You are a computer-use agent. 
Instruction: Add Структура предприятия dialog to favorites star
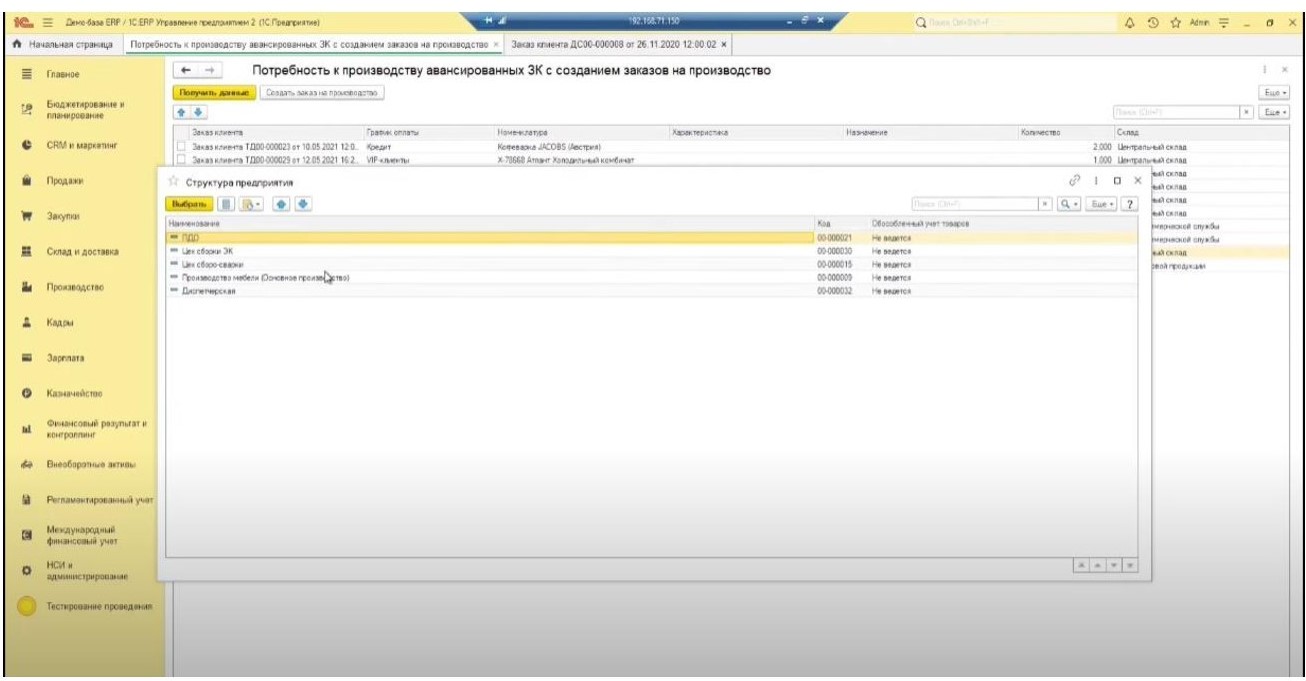[172, 180]
